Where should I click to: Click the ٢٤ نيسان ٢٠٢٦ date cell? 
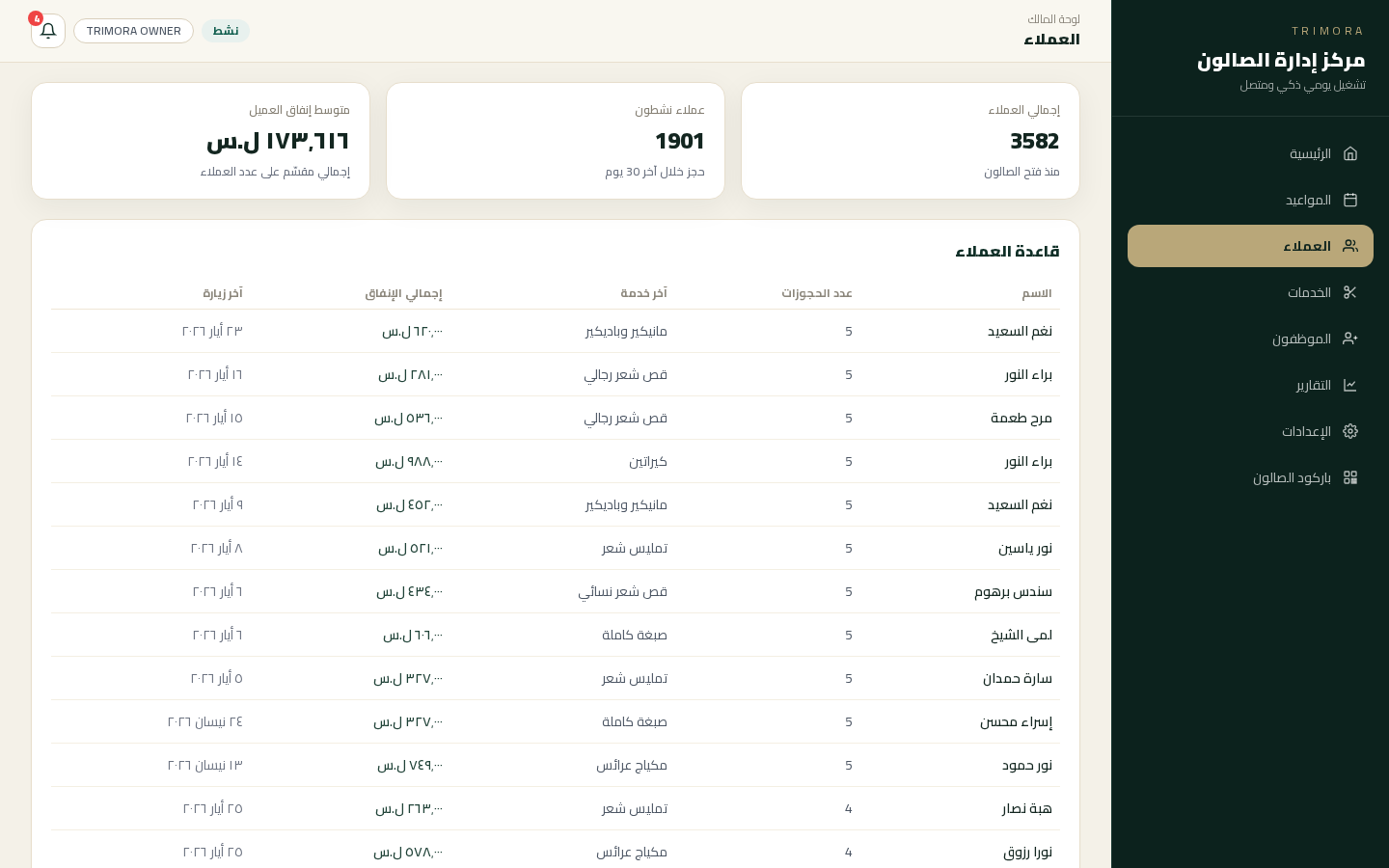pyautogui.click(x=205, y=721)
